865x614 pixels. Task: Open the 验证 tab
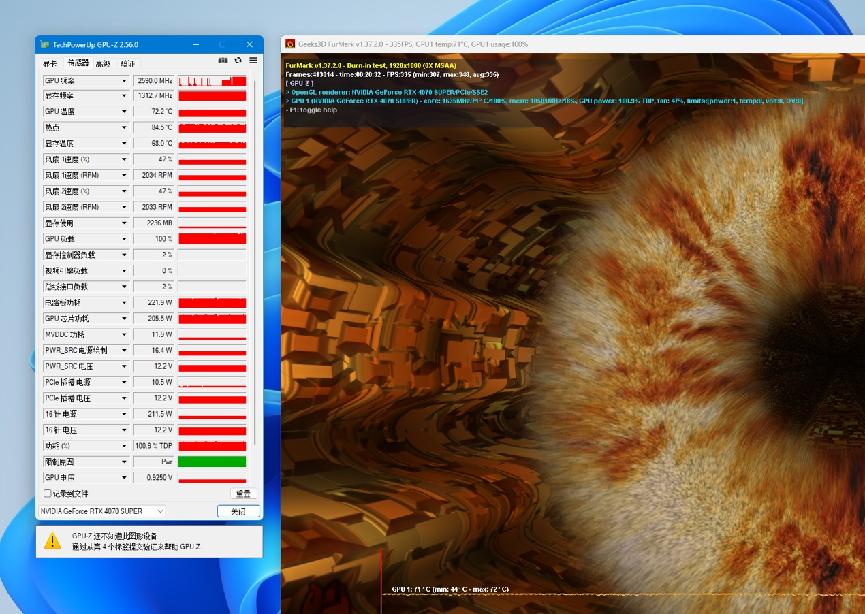pyautogui.click(x=128, y=63)
